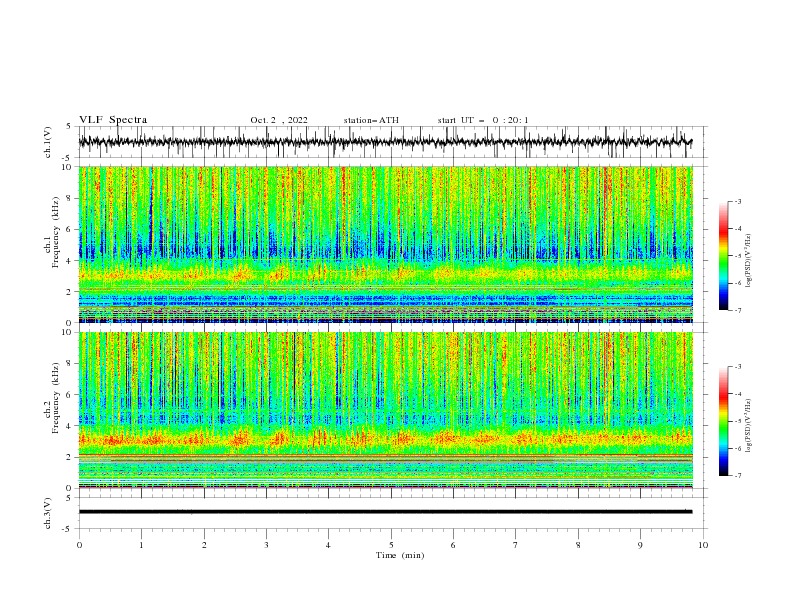Click time axis tick label "9"
792x612 pixels.
(640, 545)
